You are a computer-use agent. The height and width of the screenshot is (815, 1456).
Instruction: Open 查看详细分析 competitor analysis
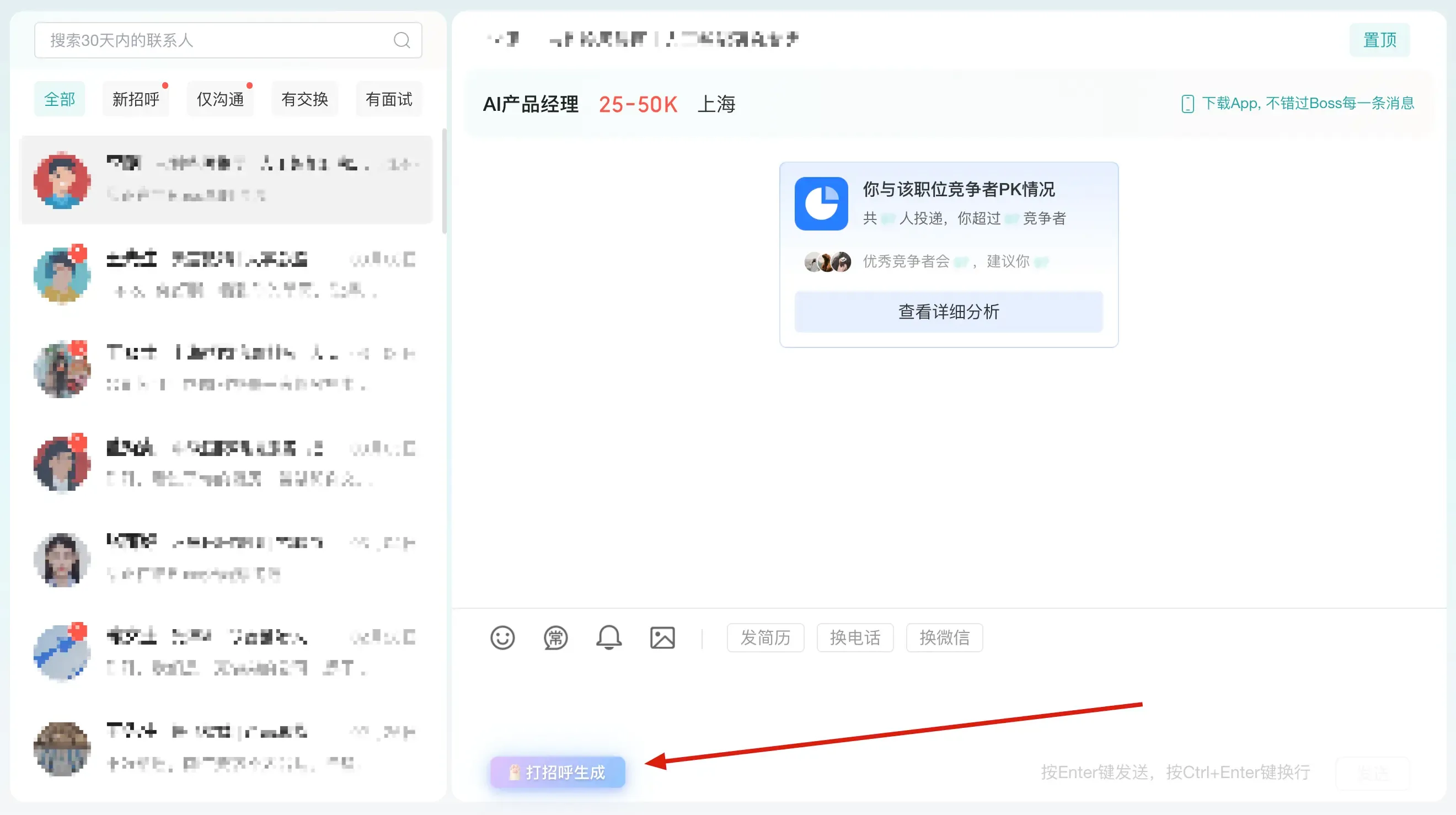(x=948, y=312)
